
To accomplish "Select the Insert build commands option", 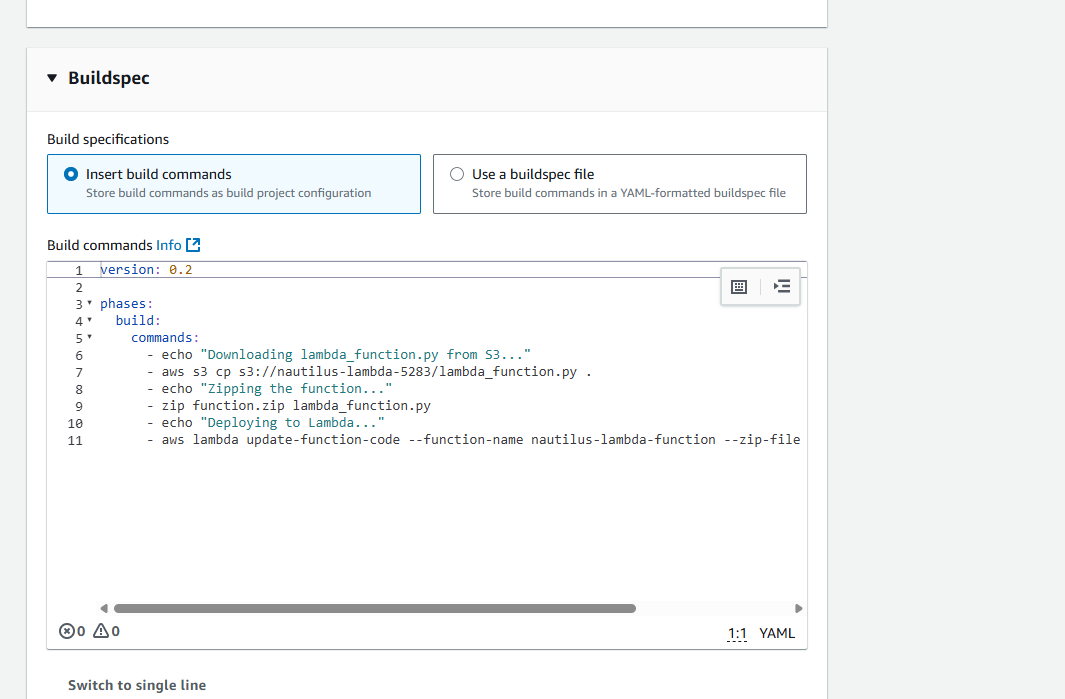I will pyautogui.click(x=71, y=174).
